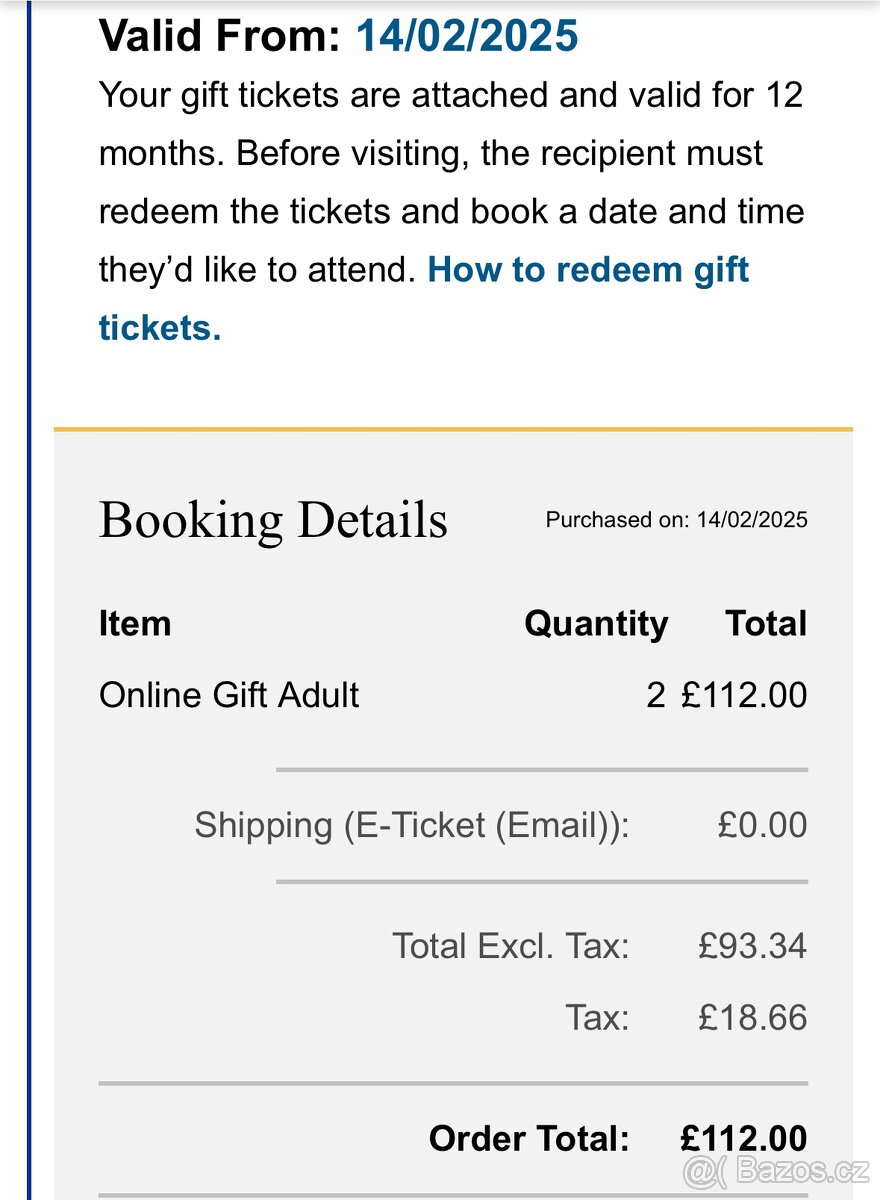Click the quantity value 2
This screenshot has width=880, height=1200.
(655, 695)
